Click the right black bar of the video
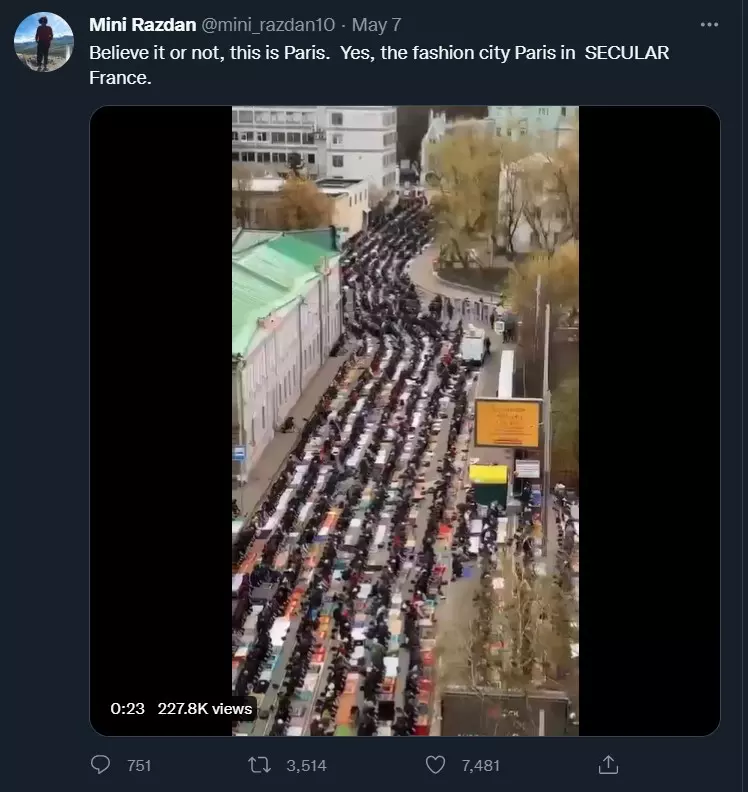This screenshot has height=792, width=748. (650, 420)
